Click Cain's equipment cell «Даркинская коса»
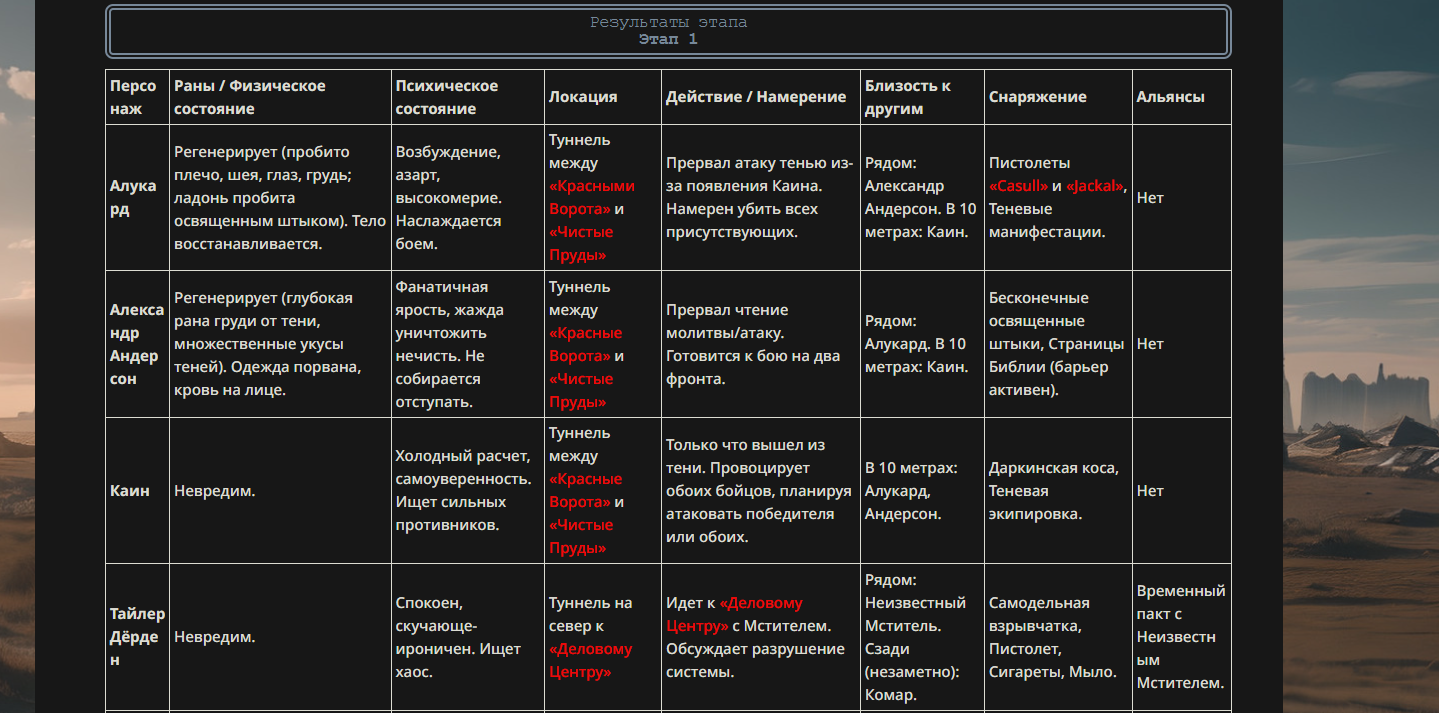 1058,491
